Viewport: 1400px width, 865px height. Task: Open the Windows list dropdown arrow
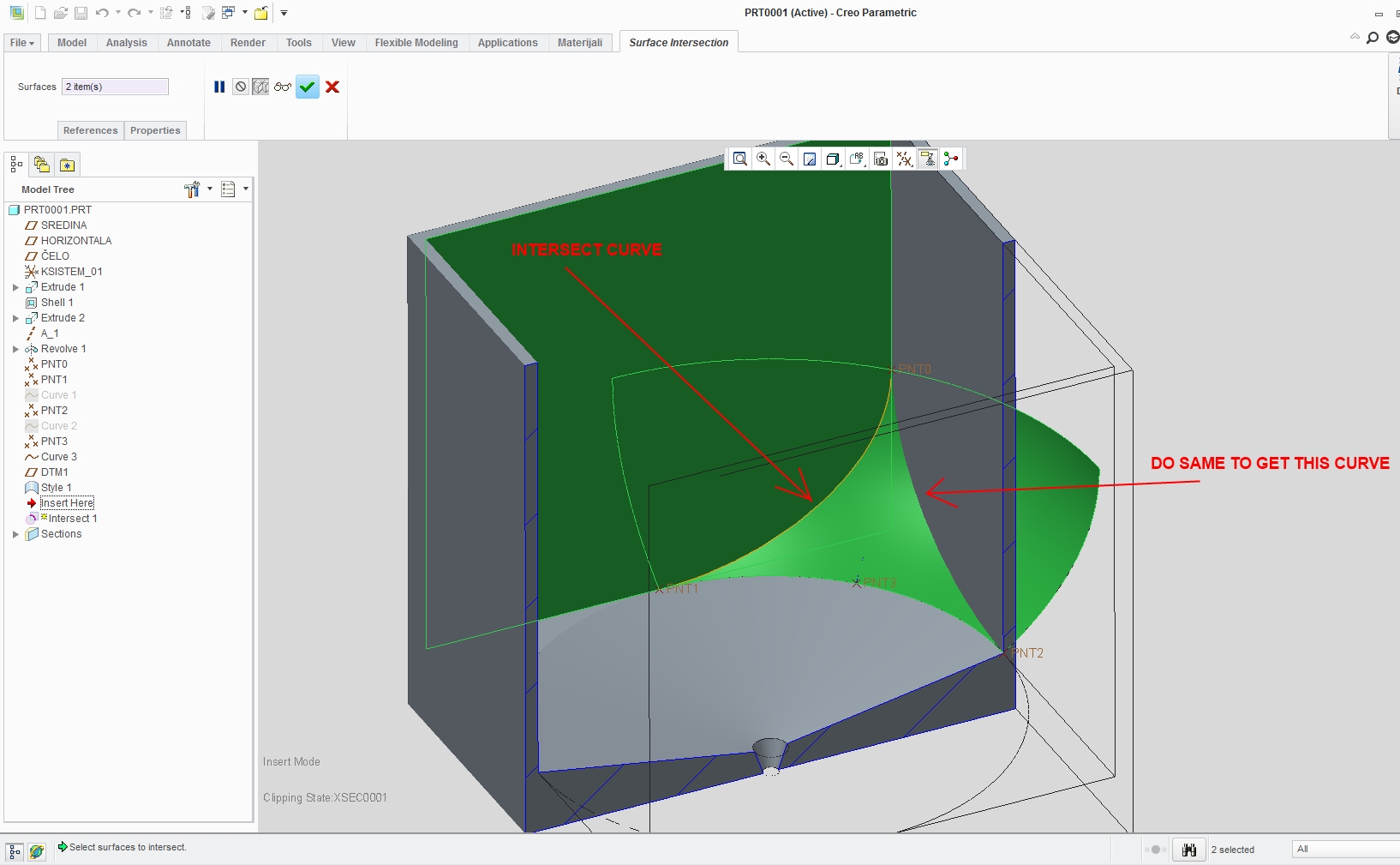pyautogui.click(x=245, y=13)
